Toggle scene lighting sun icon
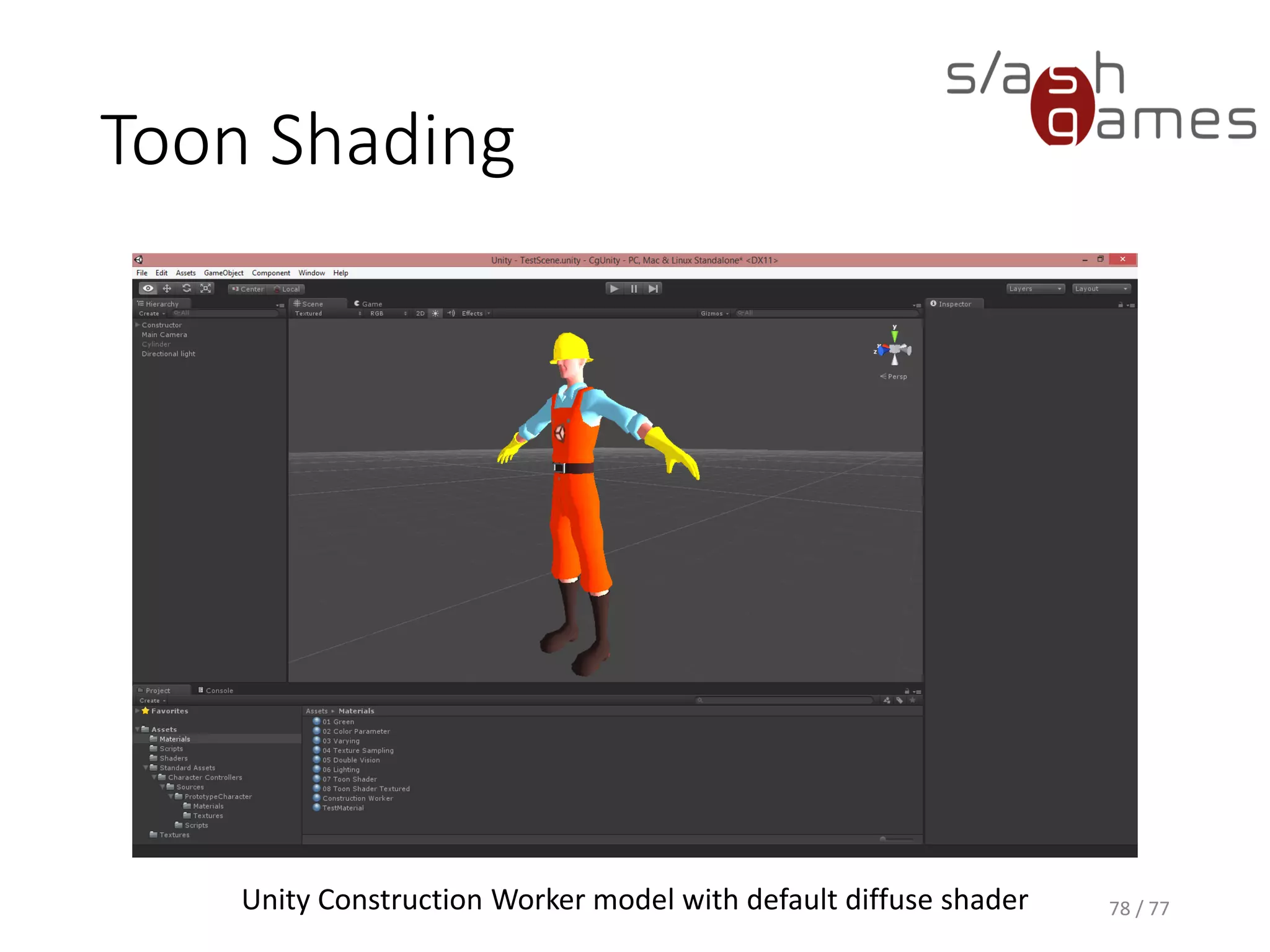The image size is (1270, 952). [x=435, y=314]
